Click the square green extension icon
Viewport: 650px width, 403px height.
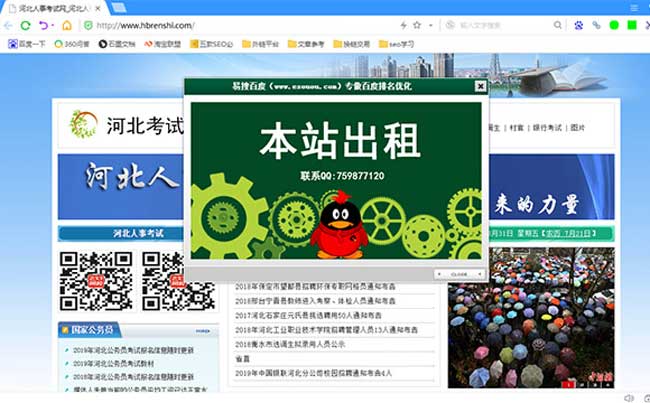tap(632, 26)
